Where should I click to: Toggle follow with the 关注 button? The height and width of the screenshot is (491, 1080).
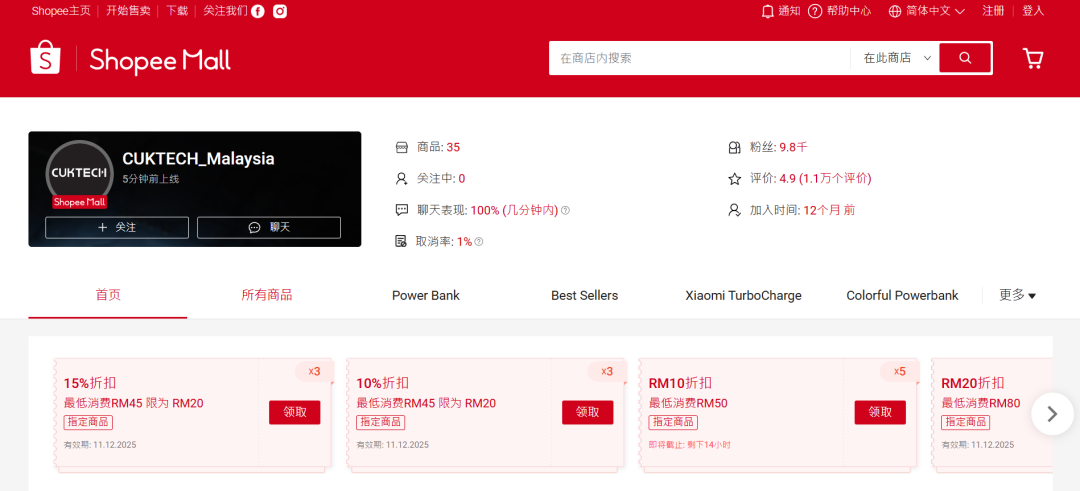pyautogui.click(x=117, y=227)
